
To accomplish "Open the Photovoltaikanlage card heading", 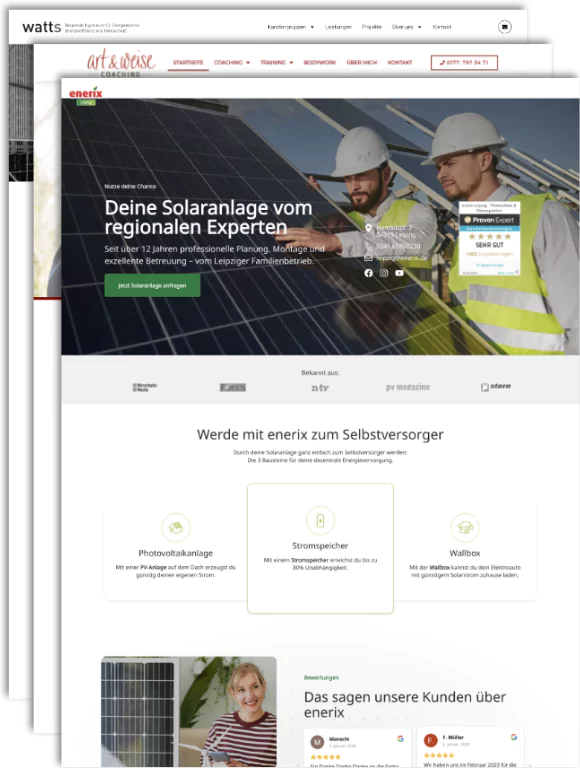I will [175, 553].
